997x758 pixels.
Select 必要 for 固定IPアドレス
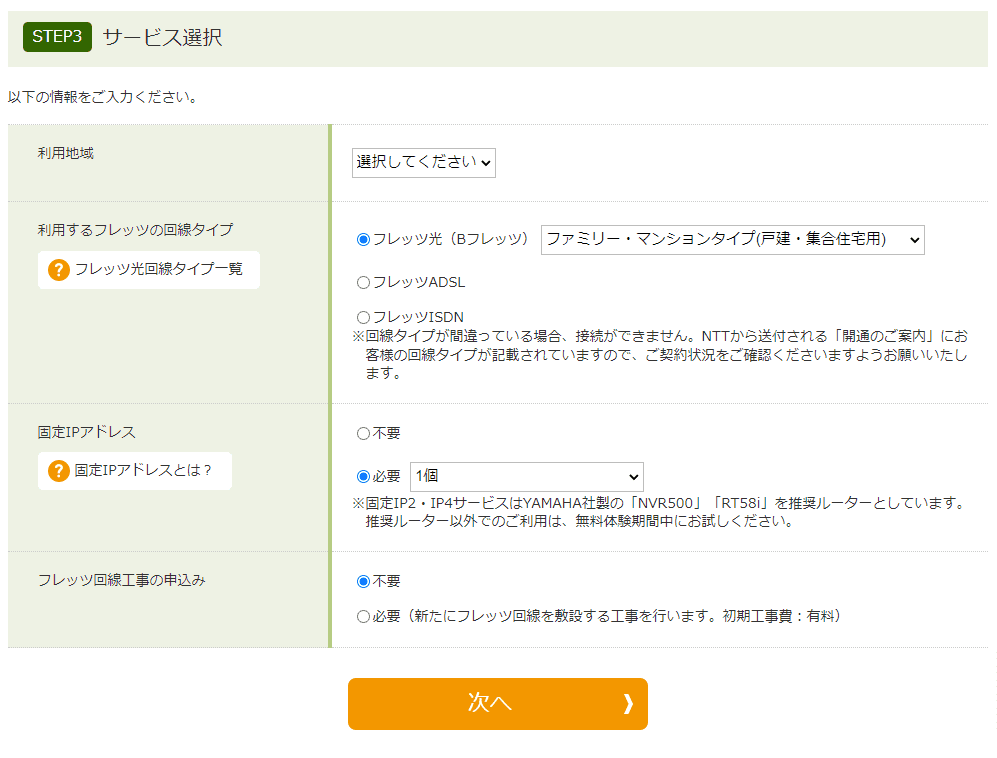point(363,477)
